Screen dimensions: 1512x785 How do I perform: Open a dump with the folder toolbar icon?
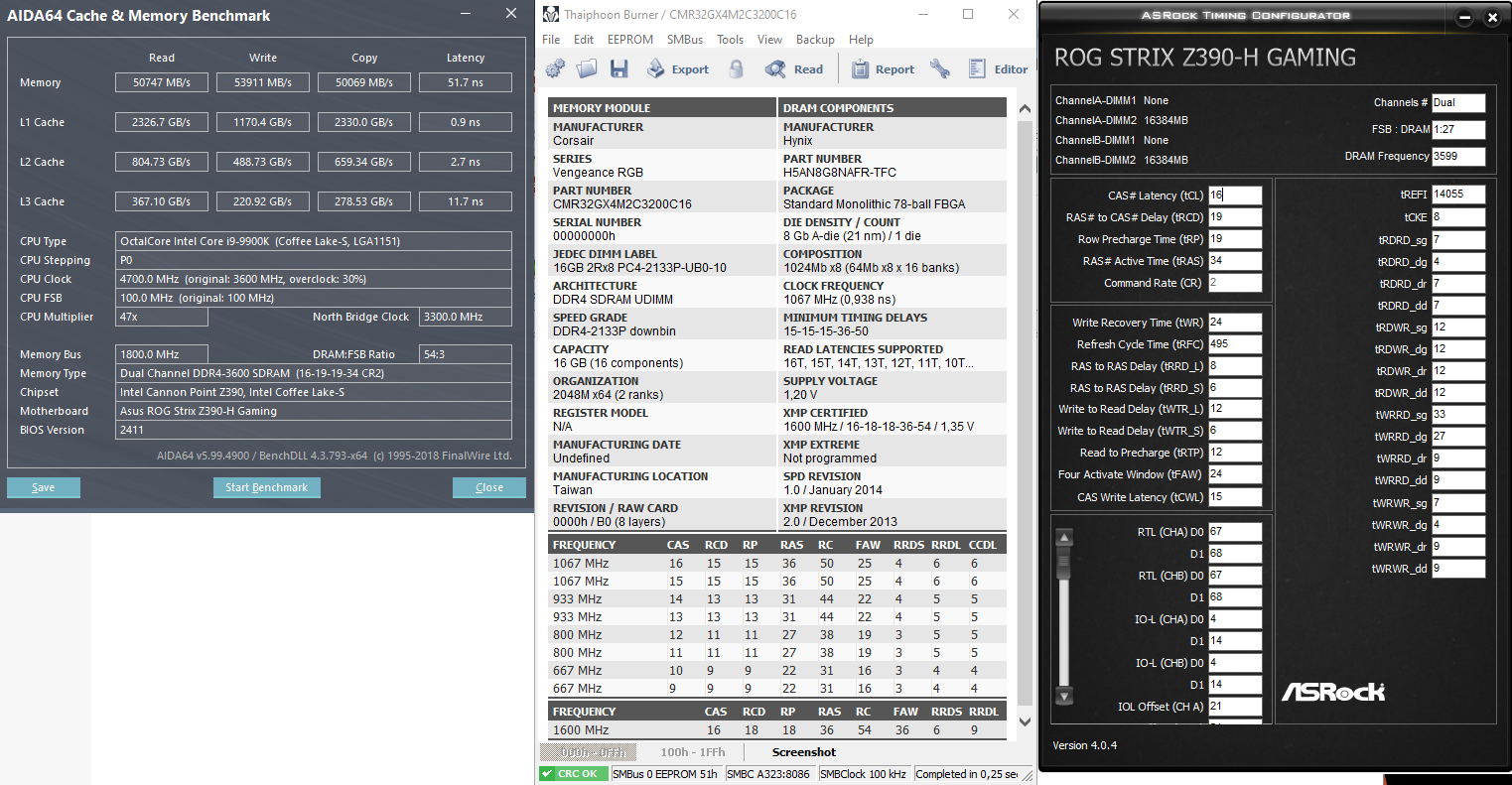click(x=587, y=68)
